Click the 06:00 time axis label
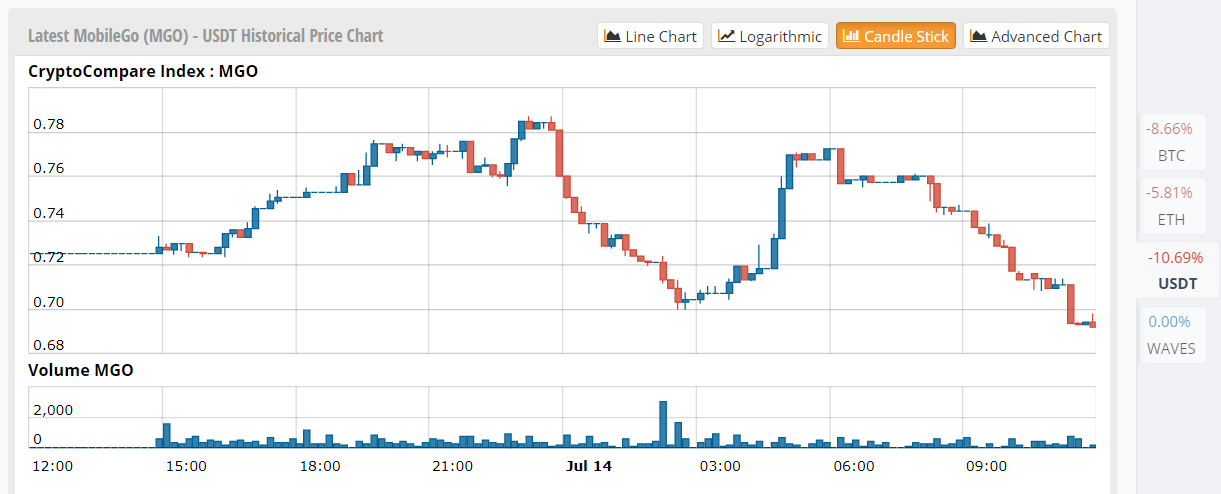Viewport: 1221px width, 494px height. click(x=853, y=466)
